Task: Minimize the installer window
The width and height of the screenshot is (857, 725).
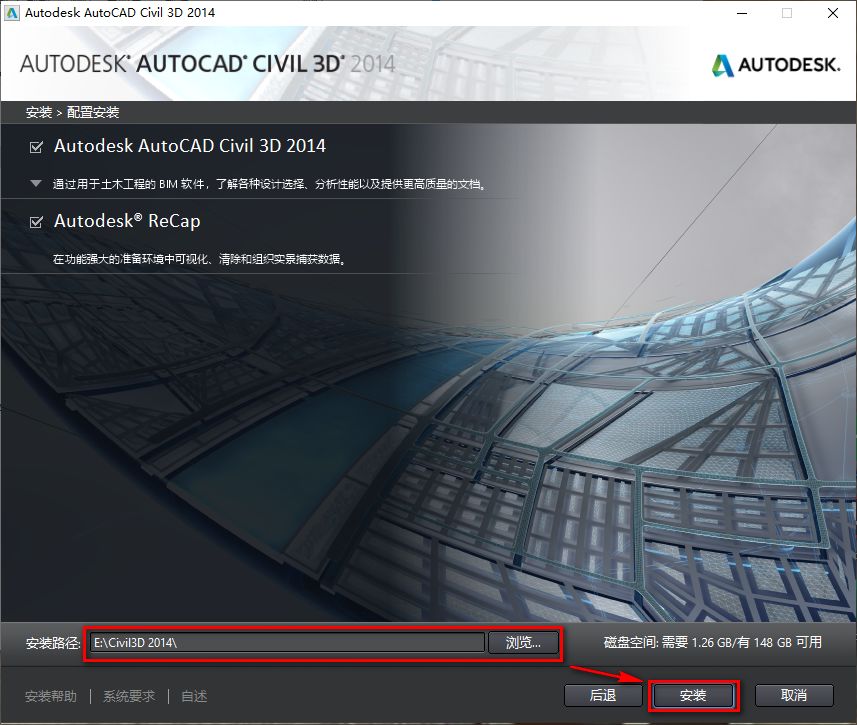Action: click(740, 13)
